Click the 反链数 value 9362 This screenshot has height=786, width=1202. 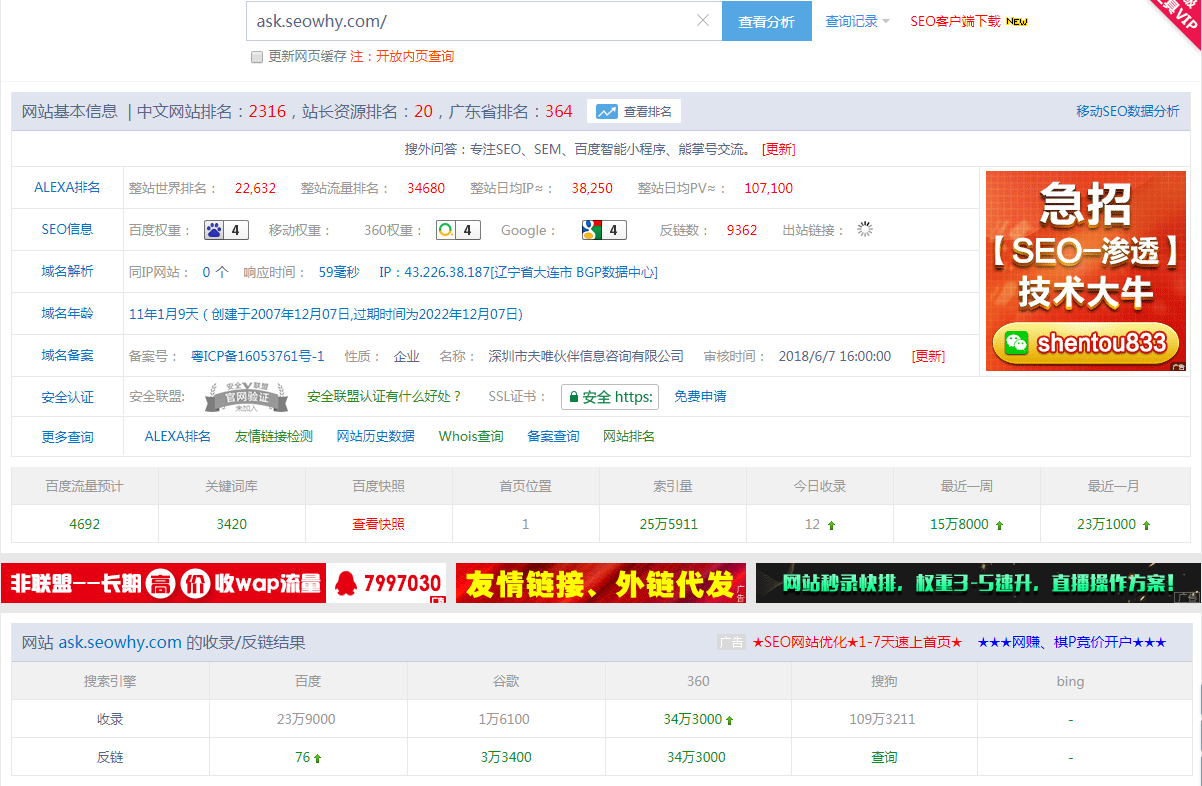tap(742, 230)
